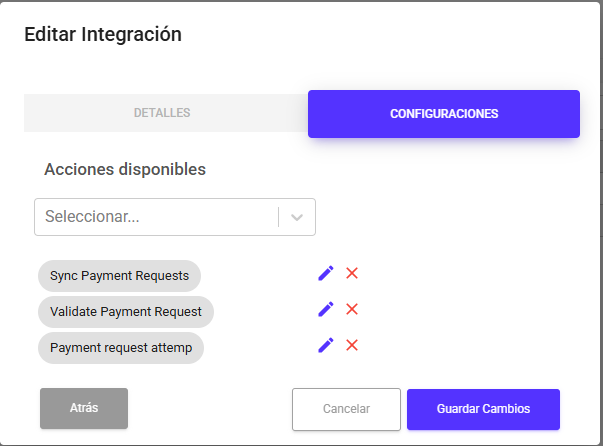Delete the Sync Payment Requests action
Image resolution: width=603 pixels, height=446 pixels.
point(352,274)
